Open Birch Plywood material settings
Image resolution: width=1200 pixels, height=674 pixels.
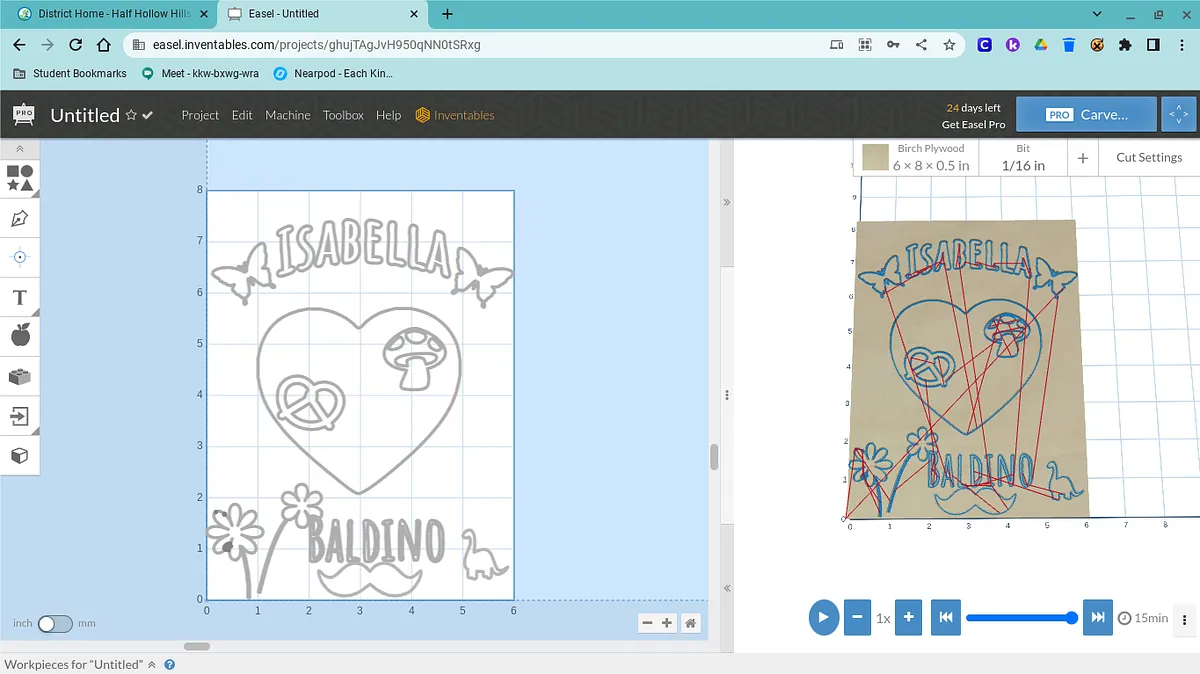click(916, 158)
